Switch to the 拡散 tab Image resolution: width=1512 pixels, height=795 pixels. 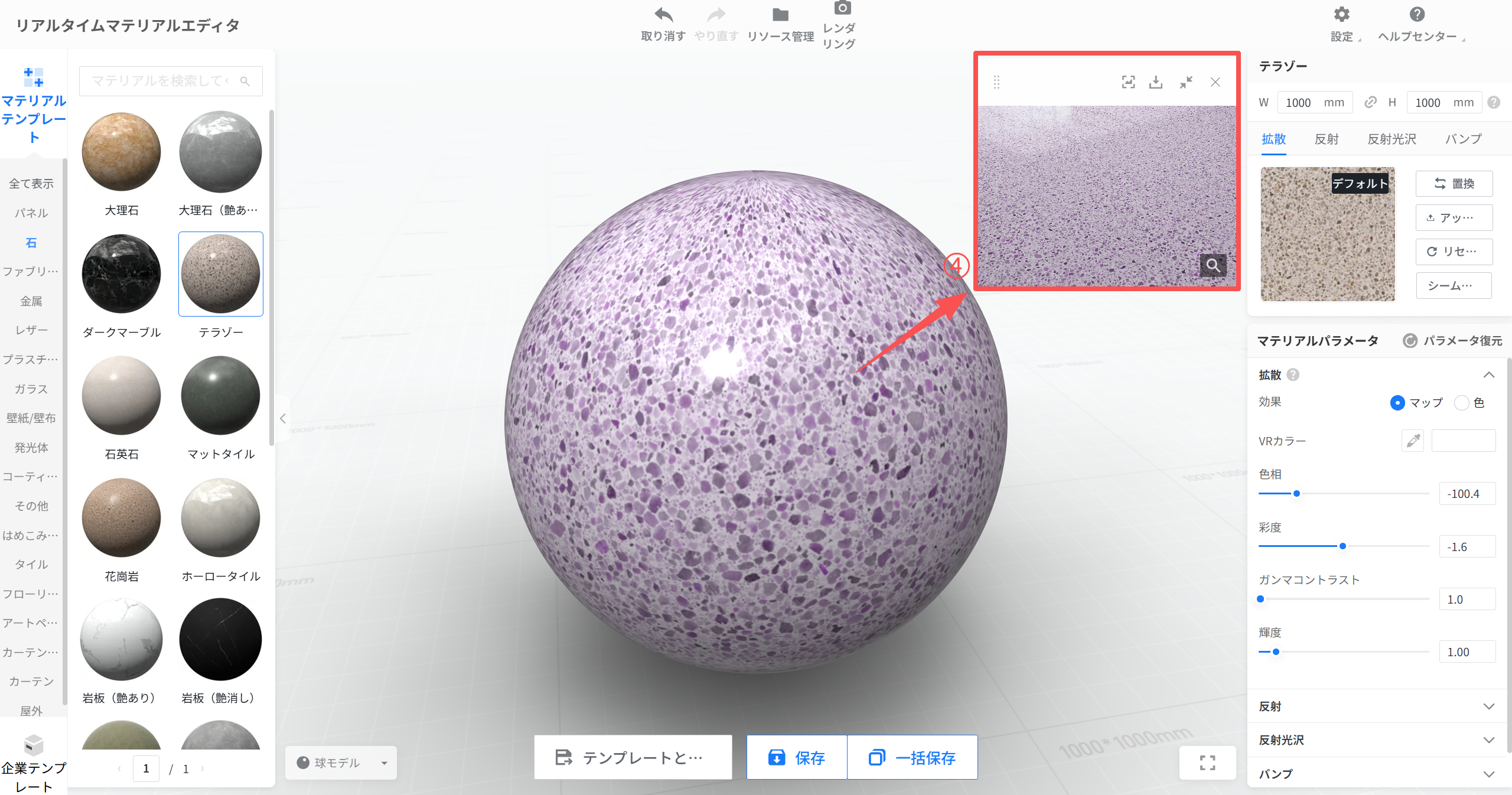[1273, 139]
